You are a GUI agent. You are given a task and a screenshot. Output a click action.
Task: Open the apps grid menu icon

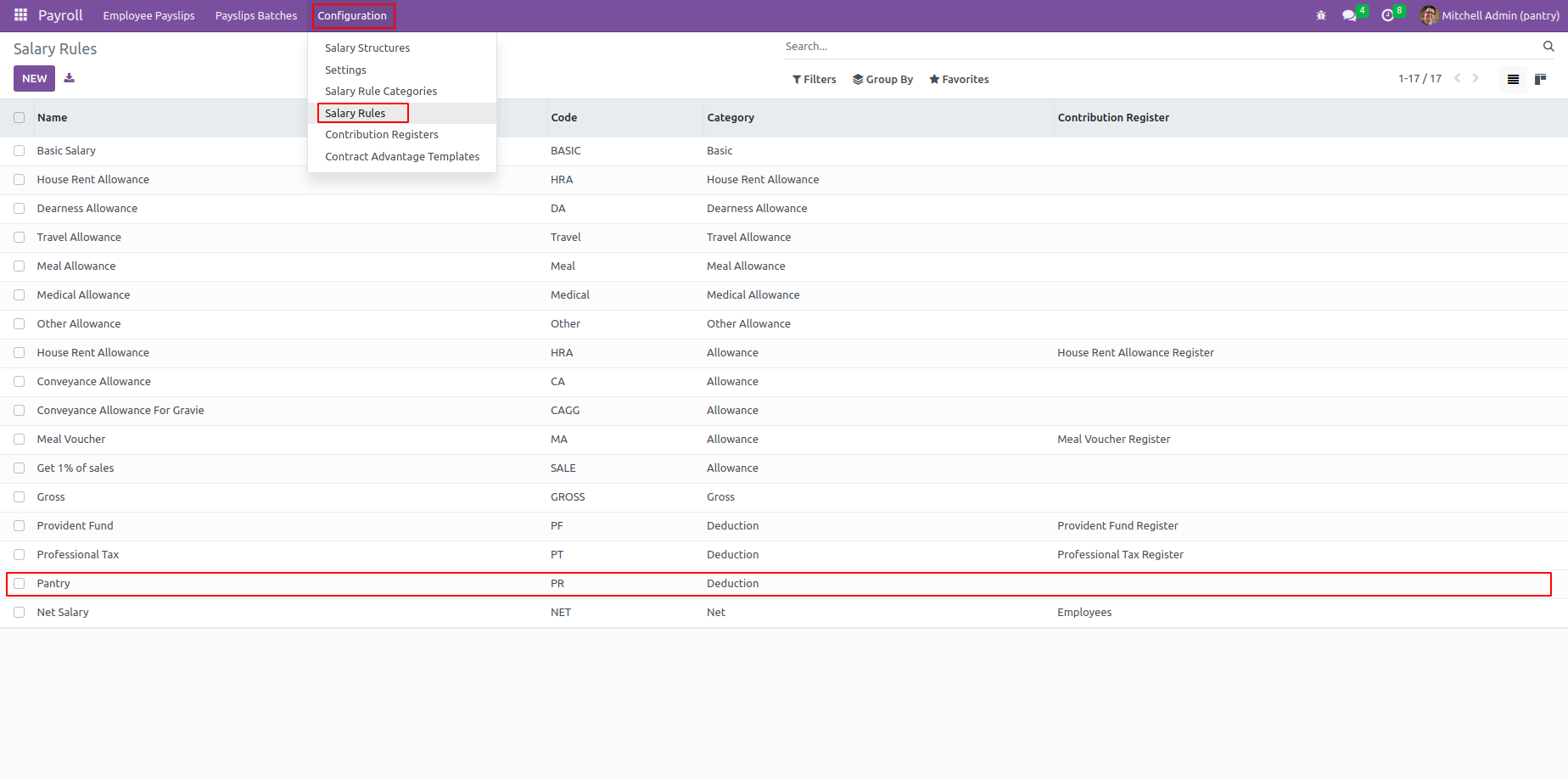pos(20,15)
